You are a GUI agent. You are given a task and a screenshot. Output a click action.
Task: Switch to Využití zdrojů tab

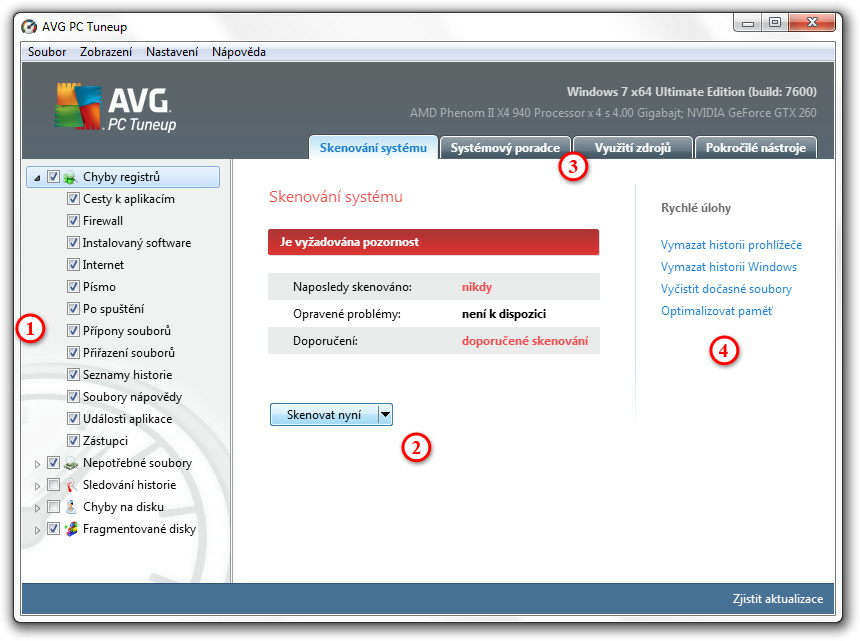click(632, 148)
